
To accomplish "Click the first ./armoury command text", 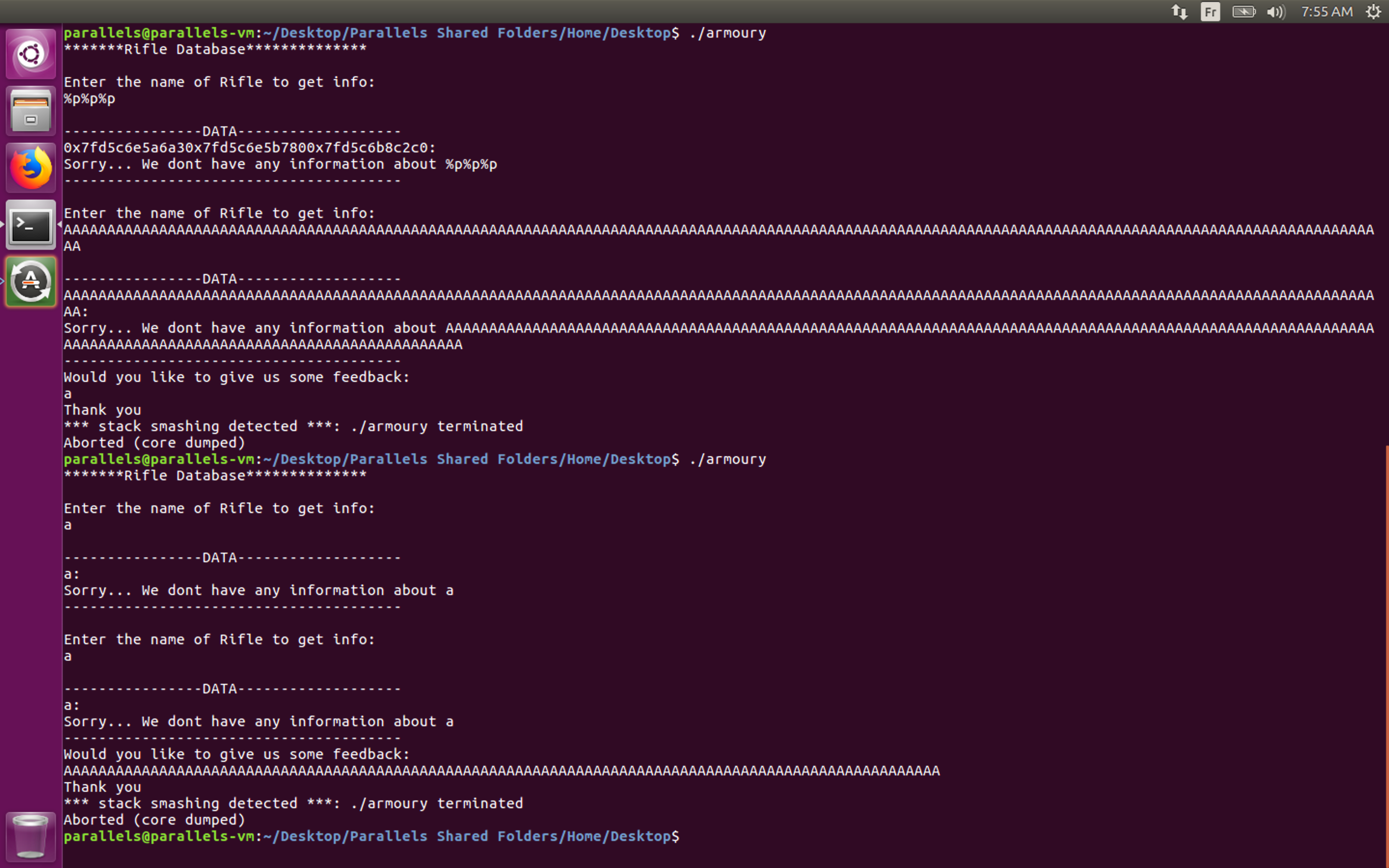I will pyautogui.click(x=728, y=33).
